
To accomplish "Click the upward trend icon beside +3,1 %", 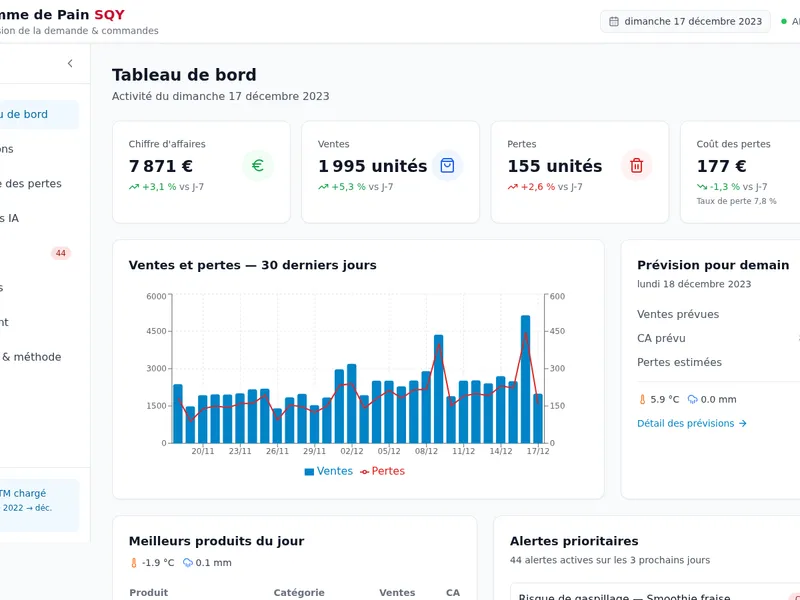I will [134, 187].
